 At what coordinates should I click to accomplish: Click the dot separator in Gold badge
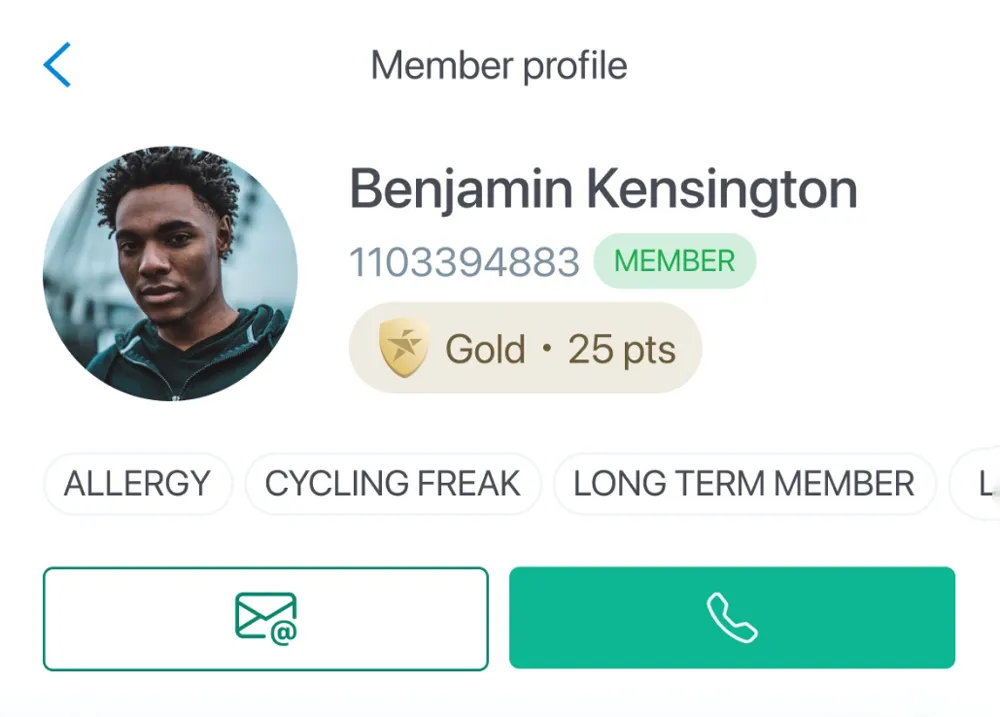click(546, 350)
